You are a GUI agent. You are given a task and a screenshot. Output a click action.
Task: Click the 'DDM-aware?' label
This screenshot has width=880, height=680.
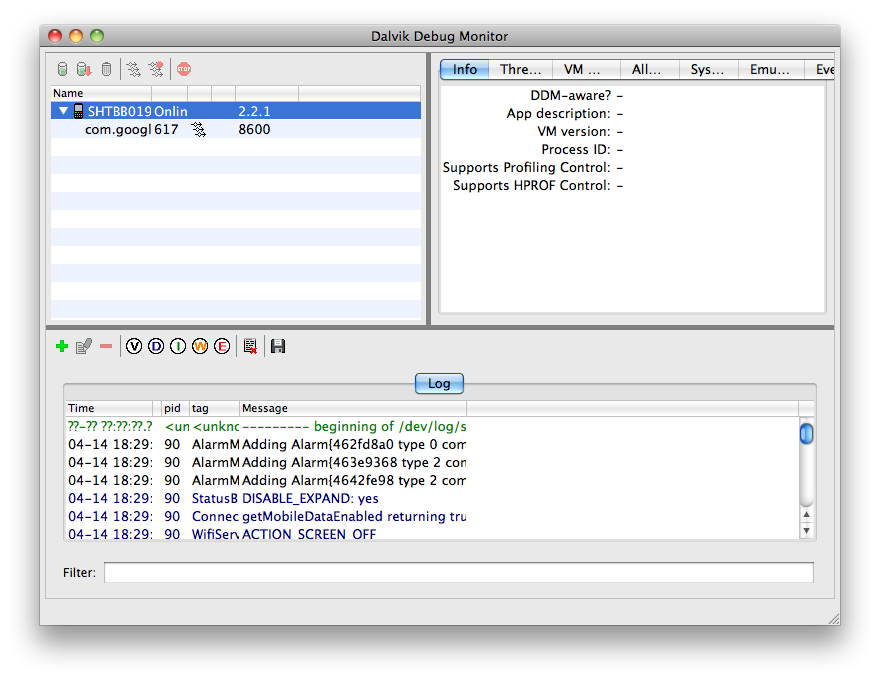point(571,95)
